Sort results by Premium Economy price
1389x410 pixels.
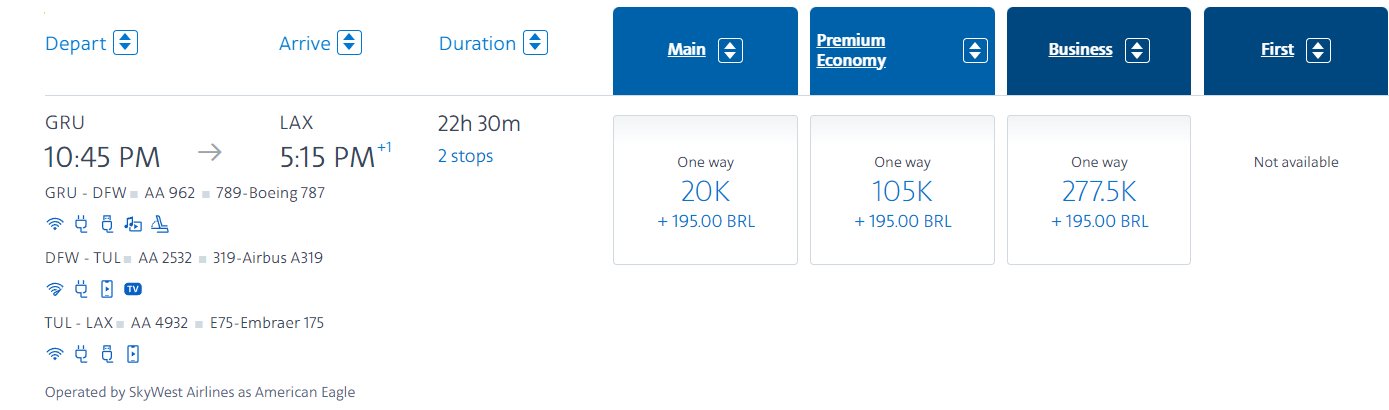point(902,51)
